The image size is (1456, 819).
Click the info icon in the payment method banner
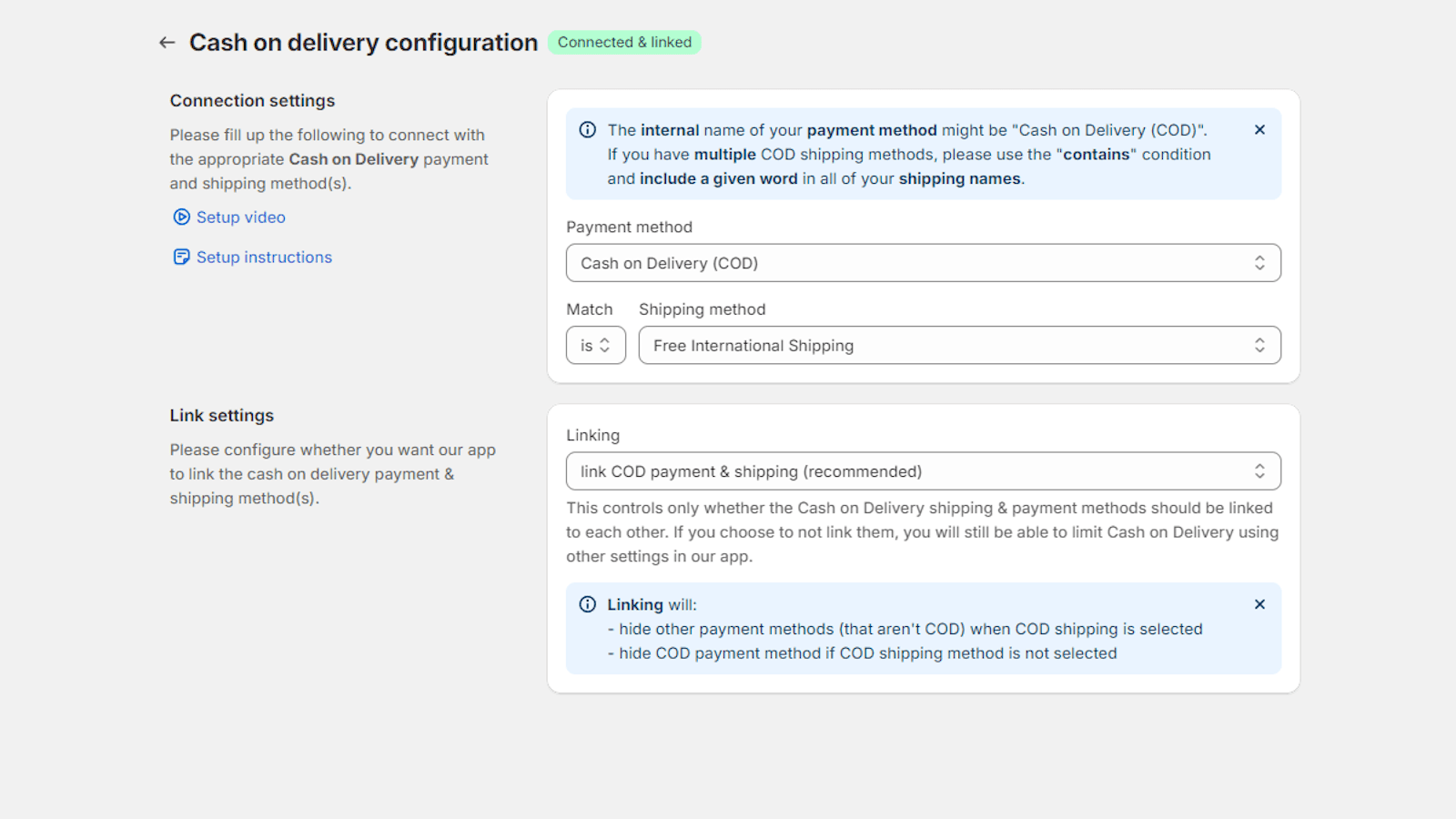click(x=588, y=130)
